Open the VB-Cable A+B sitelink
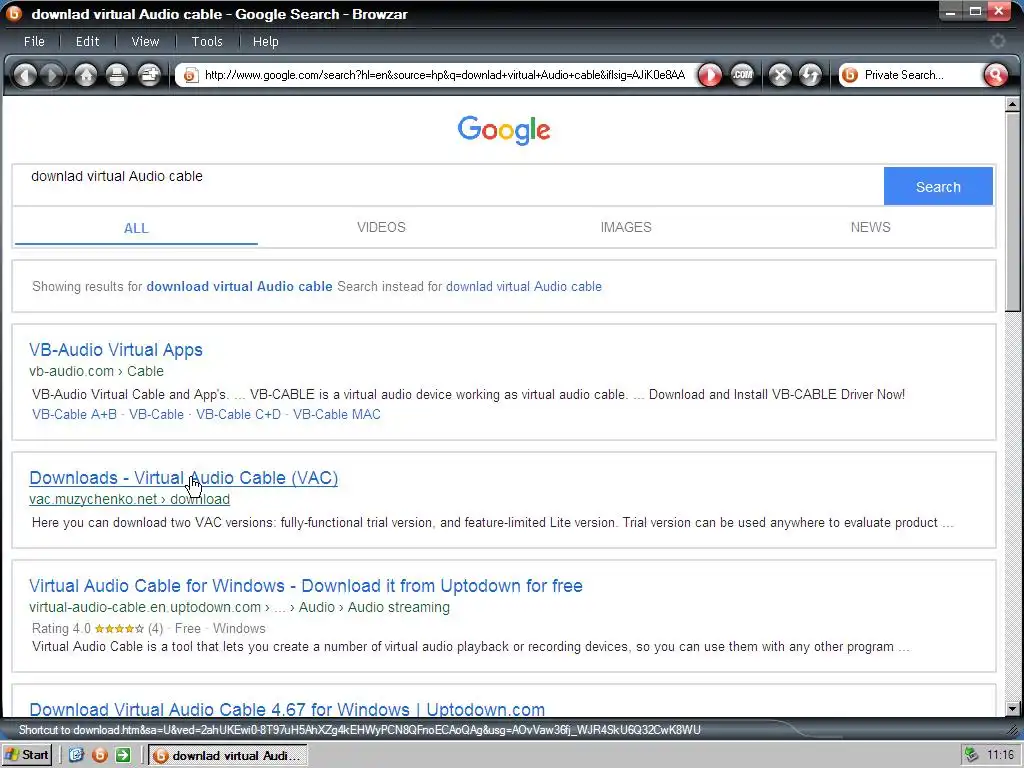The width and height of the screenshot is (1024, 768). click(x=74, y=414)
